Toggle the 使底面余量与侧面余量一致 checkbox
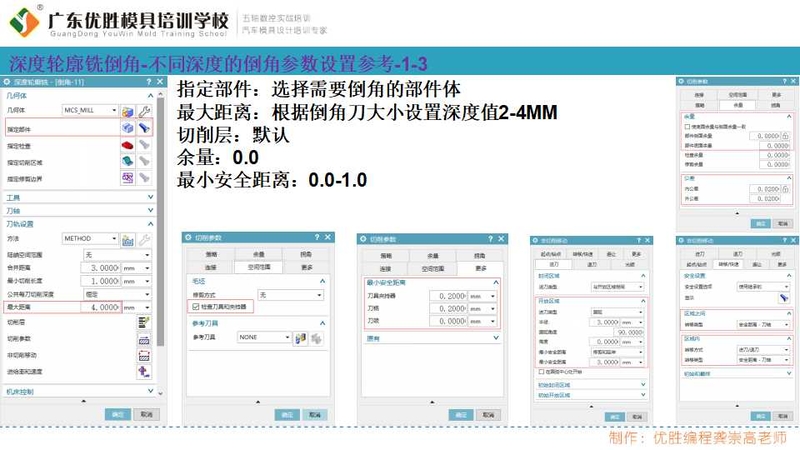 tap(687, 127)
